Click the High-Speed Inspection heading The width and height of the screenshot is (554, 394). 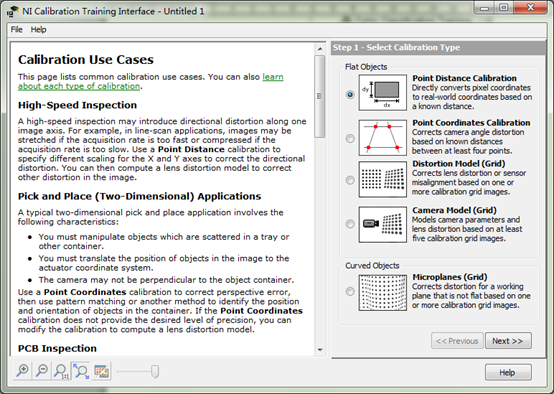(77, 105)
